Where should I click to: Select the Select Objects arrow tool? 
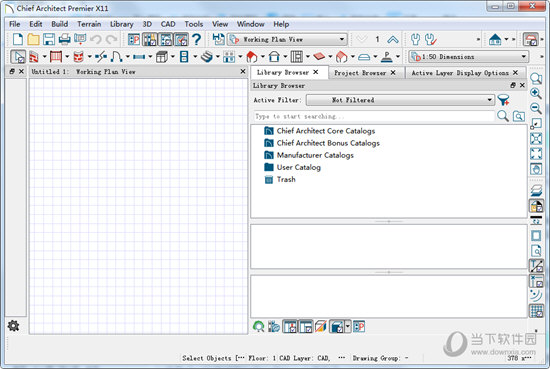pyautogui.click(x=18, y=56)
